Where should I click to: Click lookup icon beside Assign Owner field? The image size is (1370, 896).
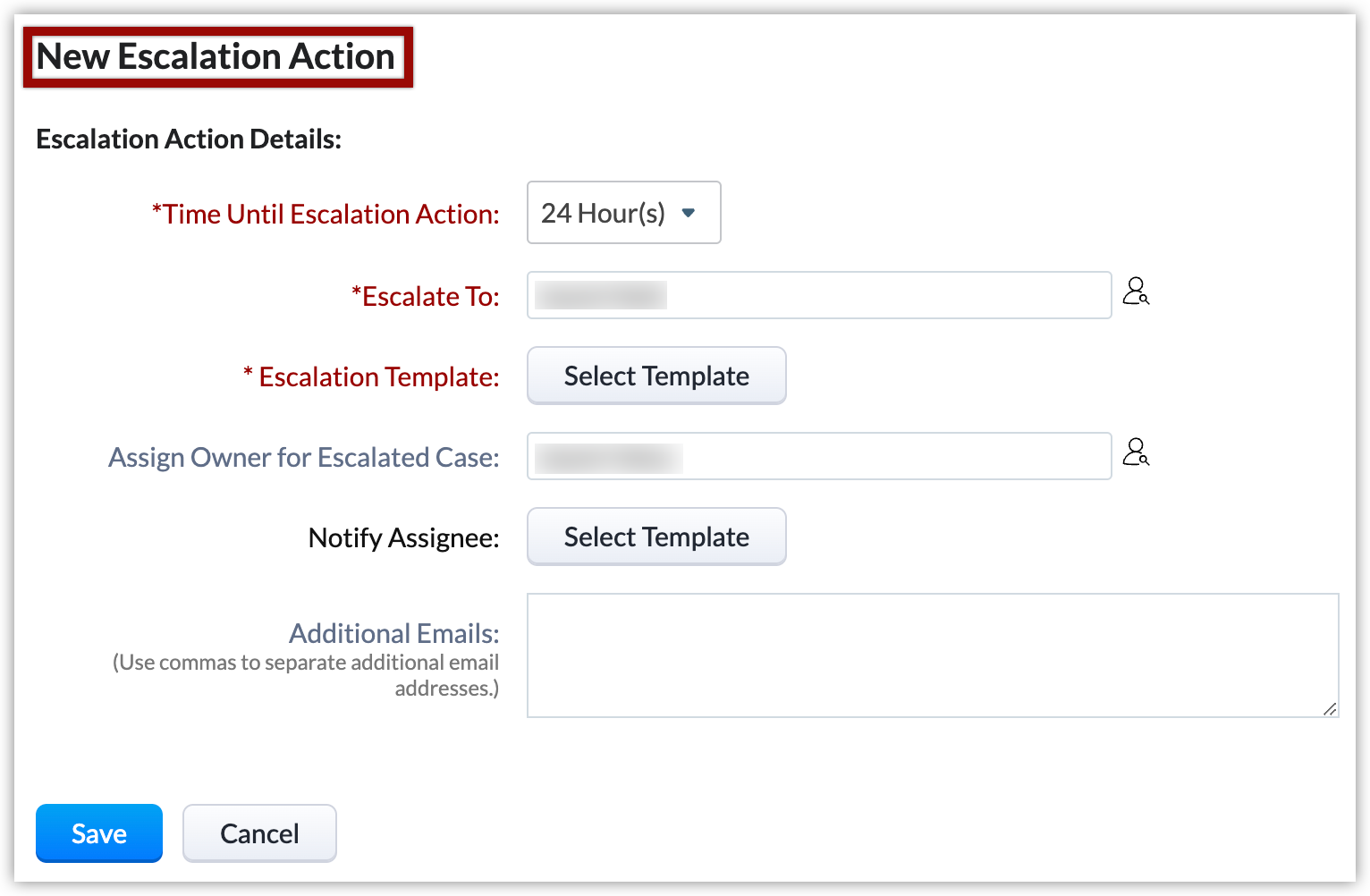click(x=1136, y=452)
